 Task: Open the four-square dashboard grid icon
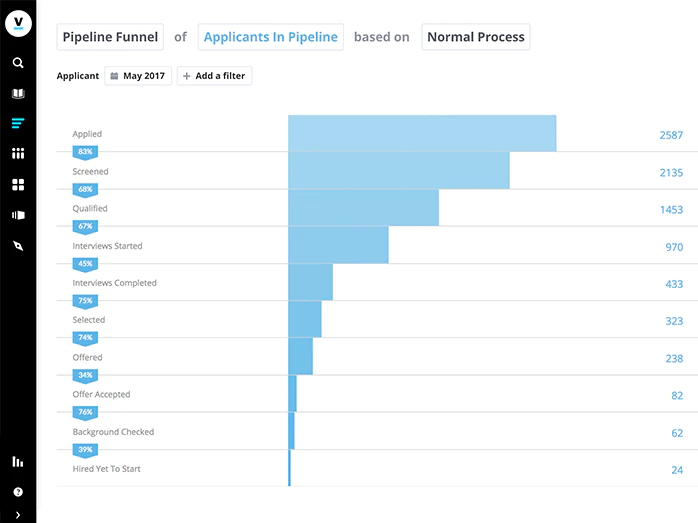[18, 184]
